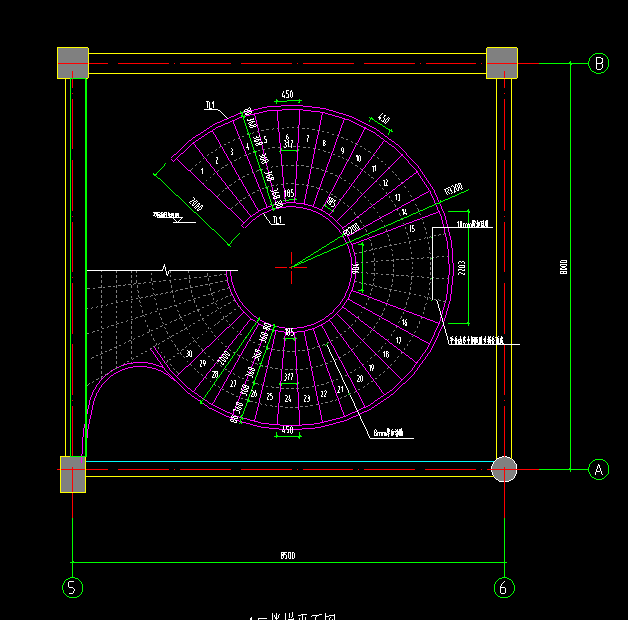
Task: Click the break line symbol on left dashed line
Action: pos(165,269)
